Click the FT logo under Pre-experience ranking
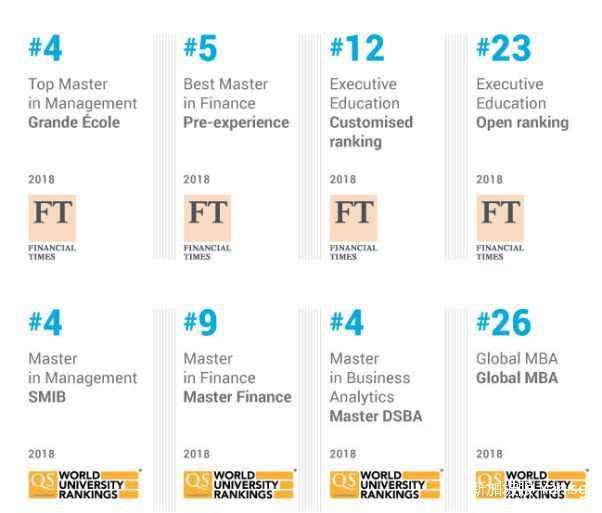Image resolution: width=602 pixels, height=513 pixels. click(207, 226)
